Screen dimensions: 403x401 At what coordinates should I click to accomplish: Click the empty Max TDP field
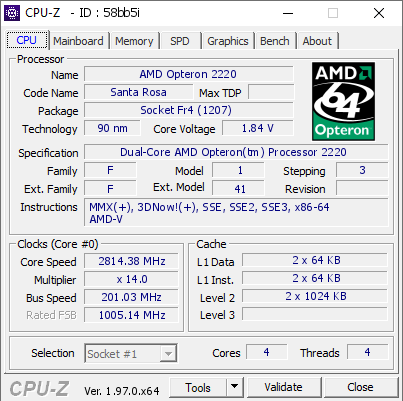point(271,92)
